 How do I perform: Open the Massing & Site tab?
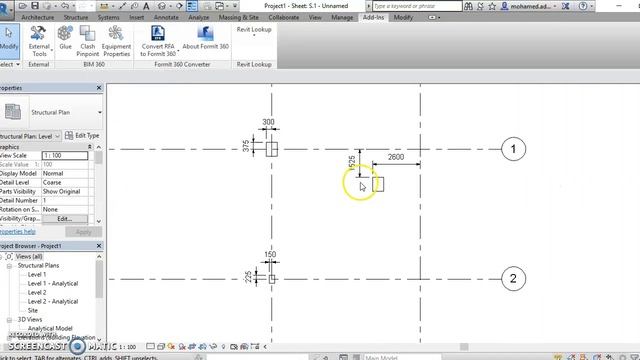[x=239, y=18]
